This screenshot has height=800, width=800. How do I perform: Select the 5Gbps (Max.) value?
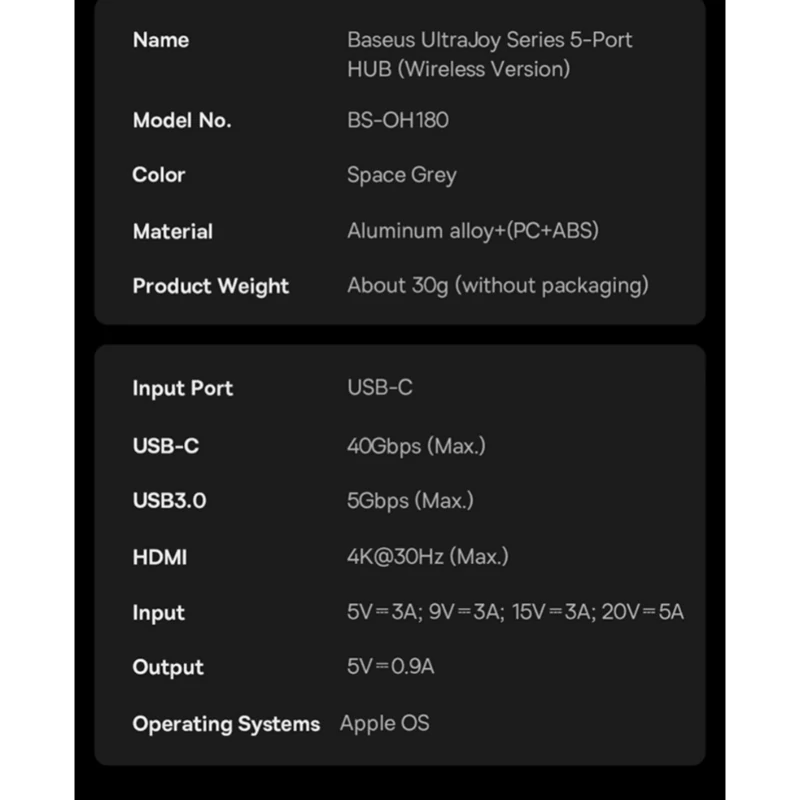pyautogui.click(x=409, y=500)
